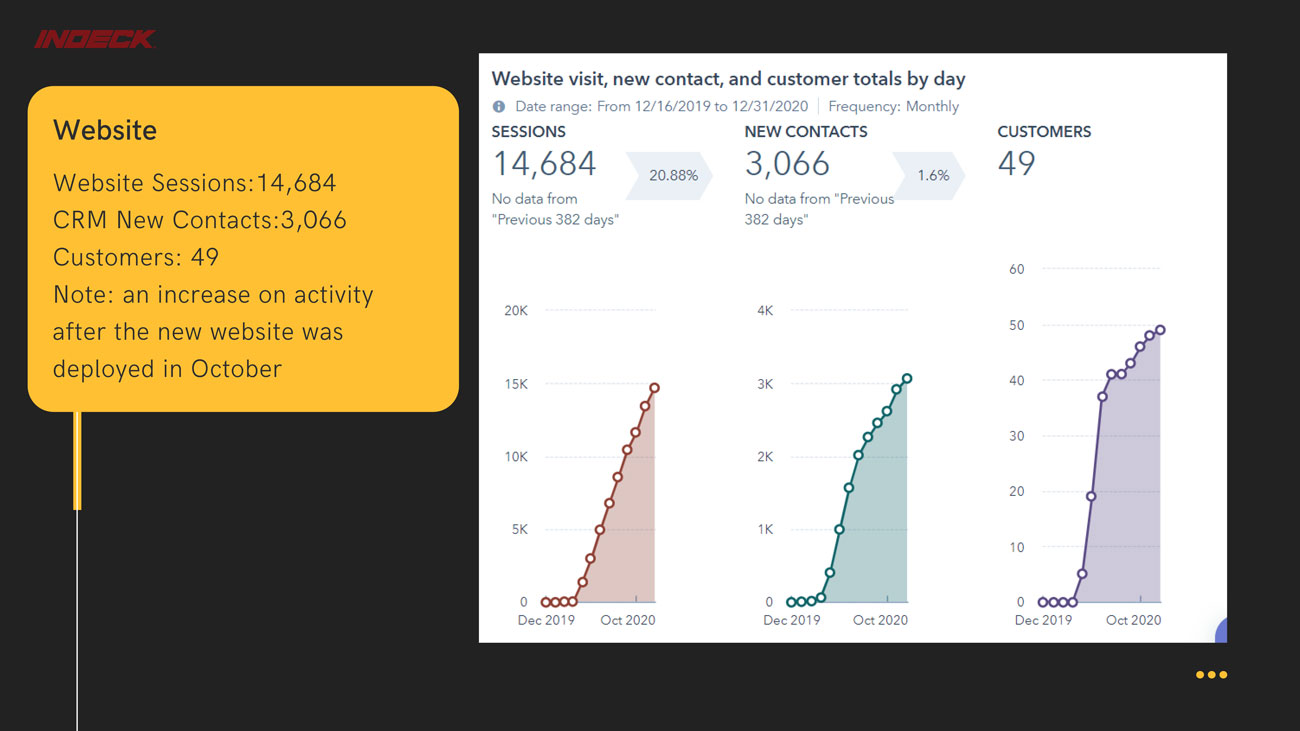Click the NEW CONTACTS heading
1300x731 pixels.
(806, 131)
